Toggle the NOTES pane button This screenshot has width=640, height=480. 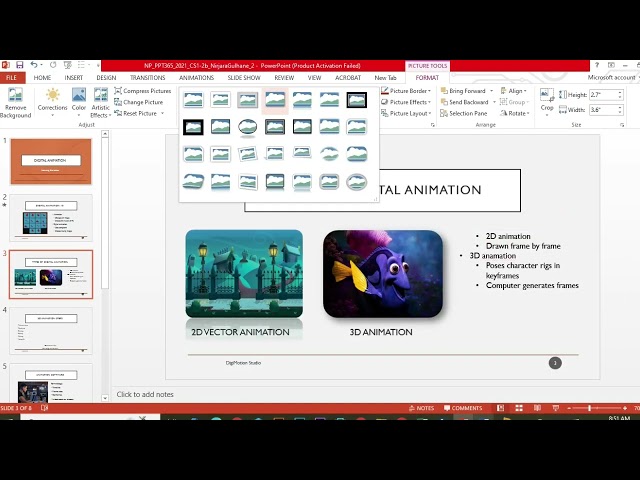[x=422, y=408]
